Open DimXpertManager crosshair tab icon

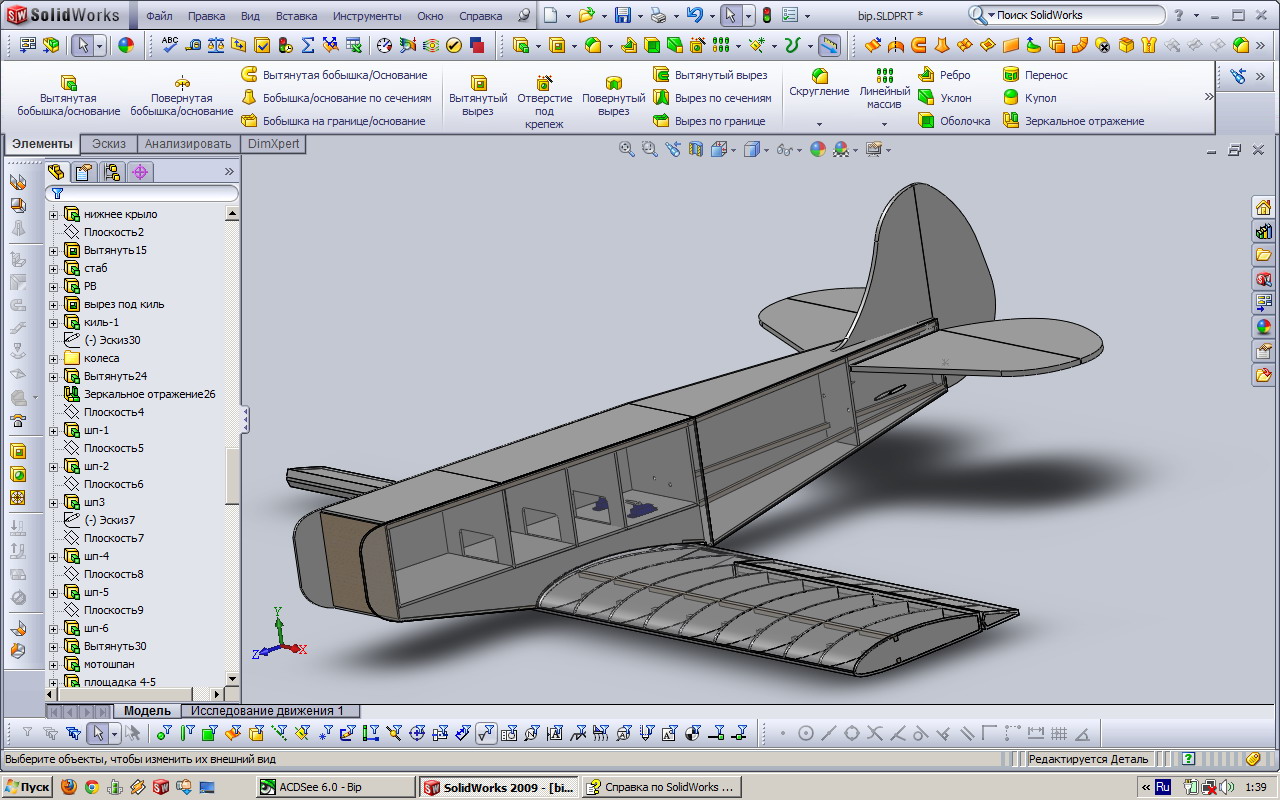(140, 172)
